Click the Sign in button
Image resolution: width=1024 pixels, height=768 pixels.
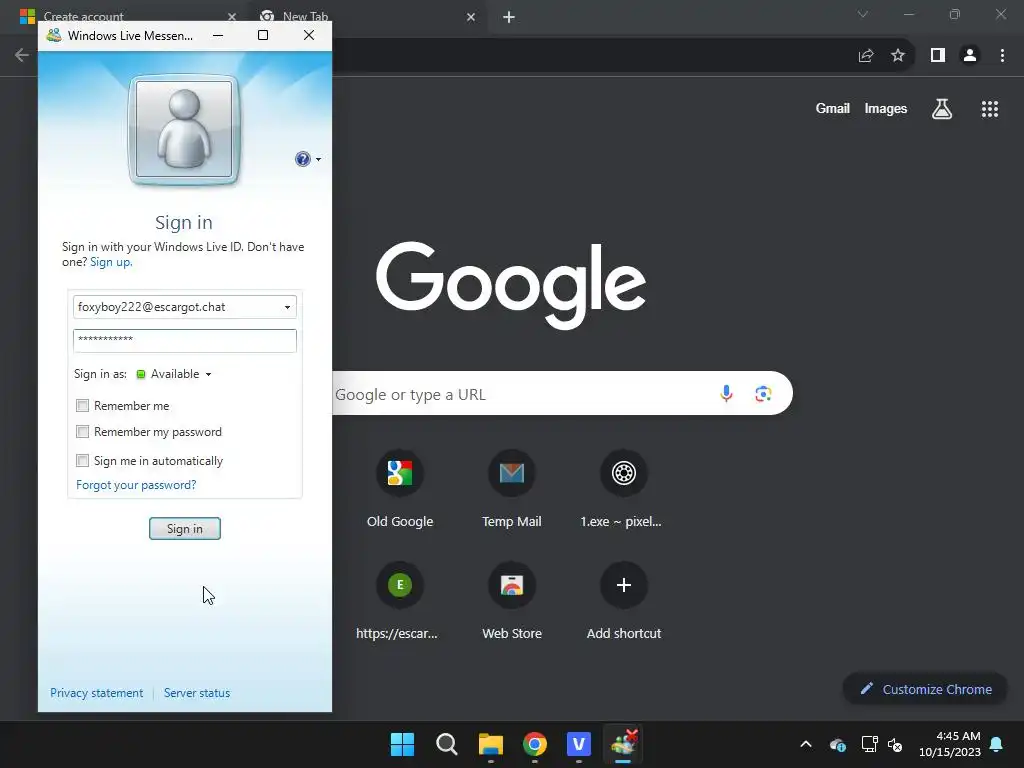[x=185, y=528]
